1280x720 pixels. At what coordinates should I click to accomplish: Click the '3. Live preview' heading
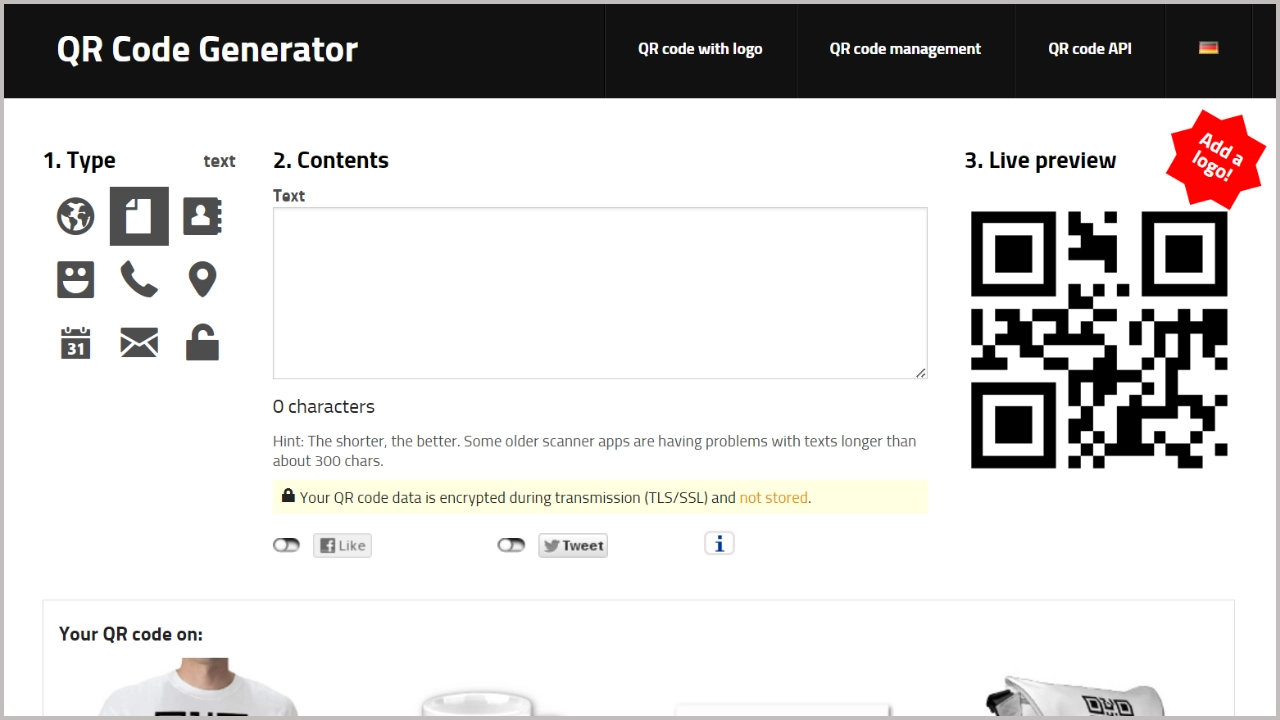(1040, 160)
